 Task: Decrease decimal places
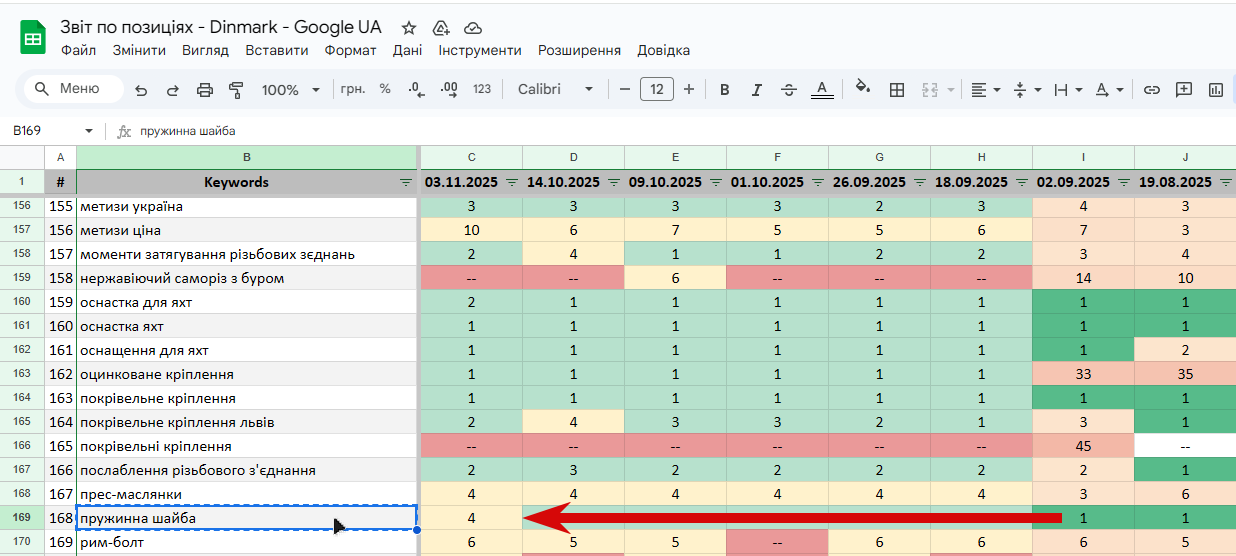coord(417,89)
